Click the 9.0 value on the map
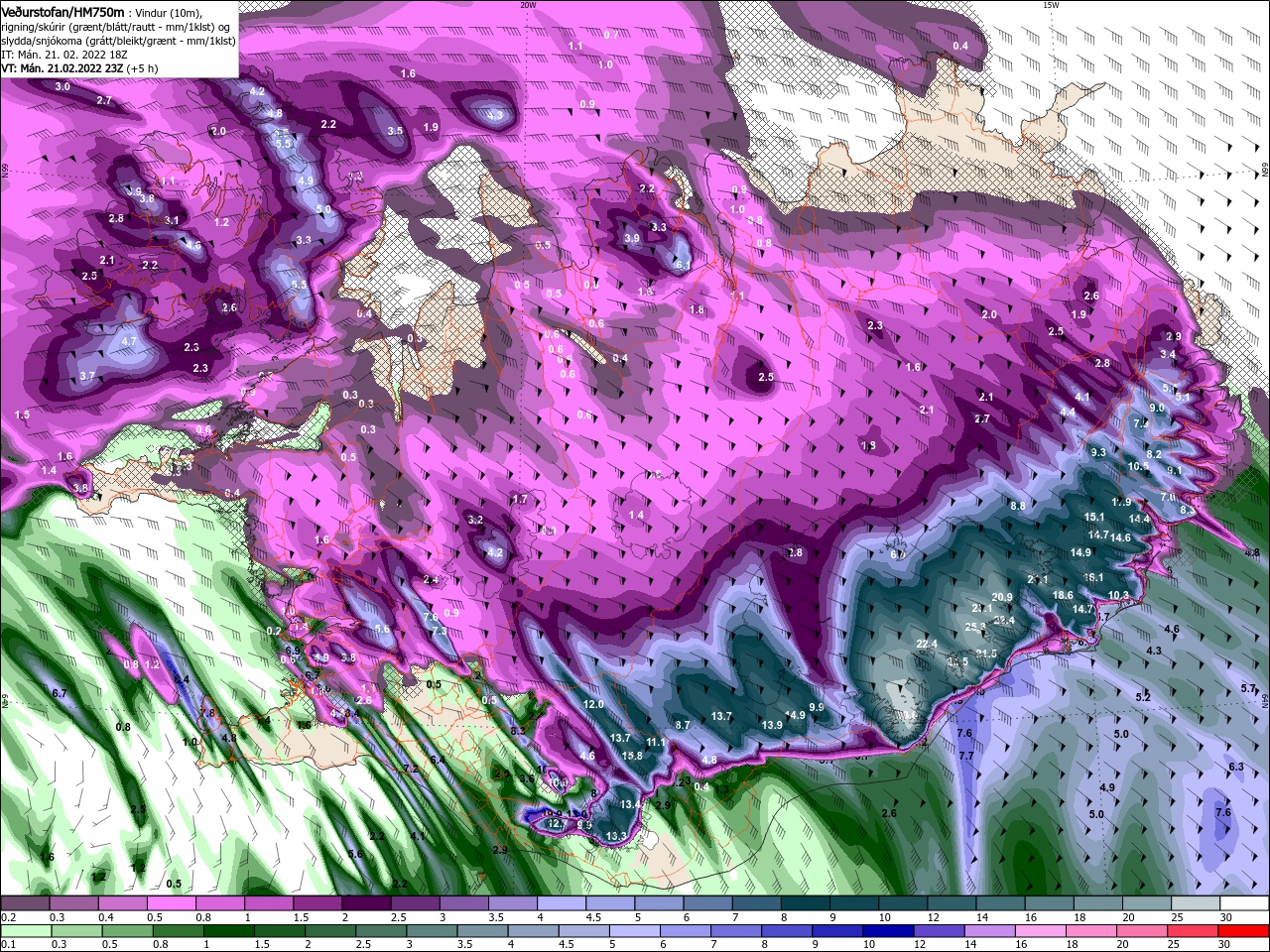 click(x=1157, y=408)
